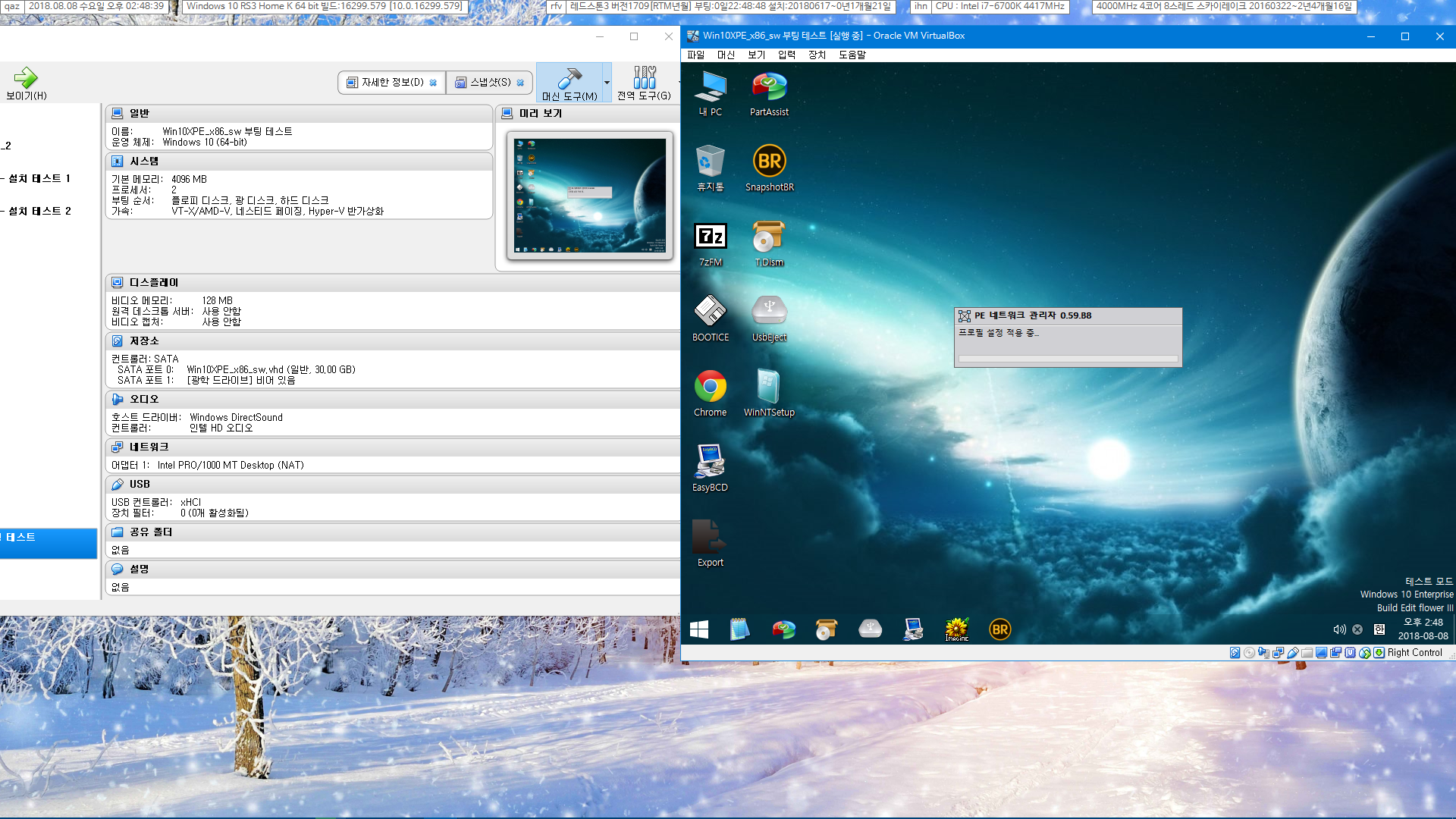Click the USB section header
The width and height of the screenshot is (1456, 819).
click(393, 485)
